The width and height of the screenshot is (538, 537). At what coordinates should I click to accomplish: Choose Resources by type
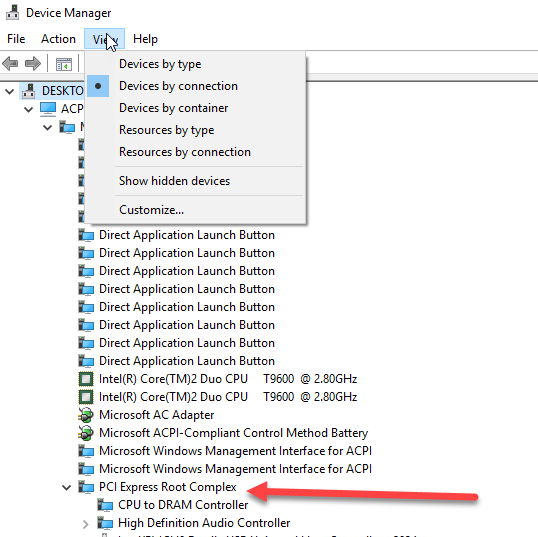(195, 130)
